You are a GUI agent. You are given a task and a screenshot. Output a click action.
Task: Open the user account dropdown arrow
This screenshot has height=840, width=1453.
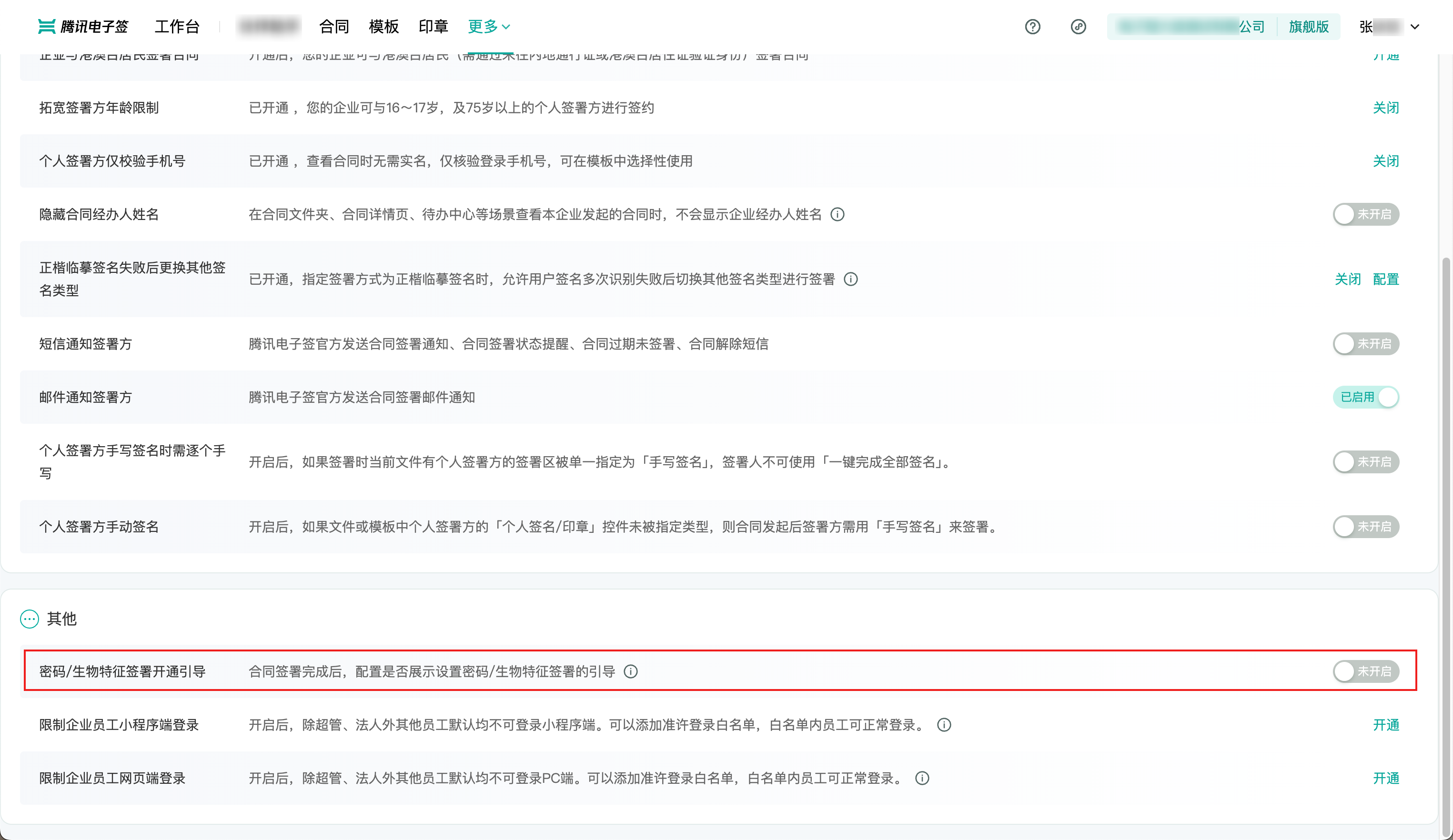(1414, 27)
